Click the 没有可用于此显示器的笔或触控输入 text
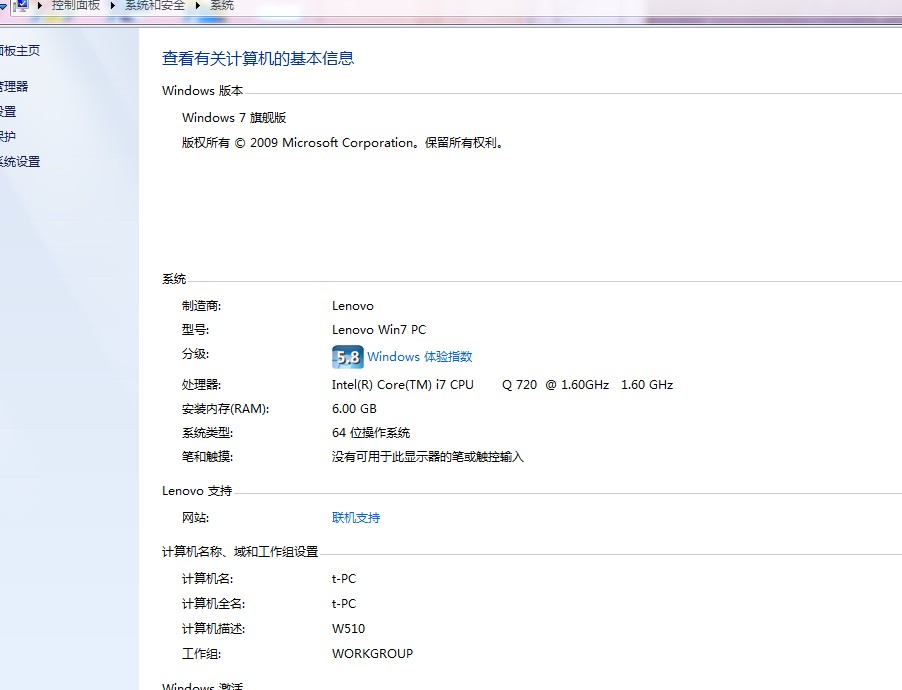Viewport: 902px width, 690px height. [x=427, y=457]
